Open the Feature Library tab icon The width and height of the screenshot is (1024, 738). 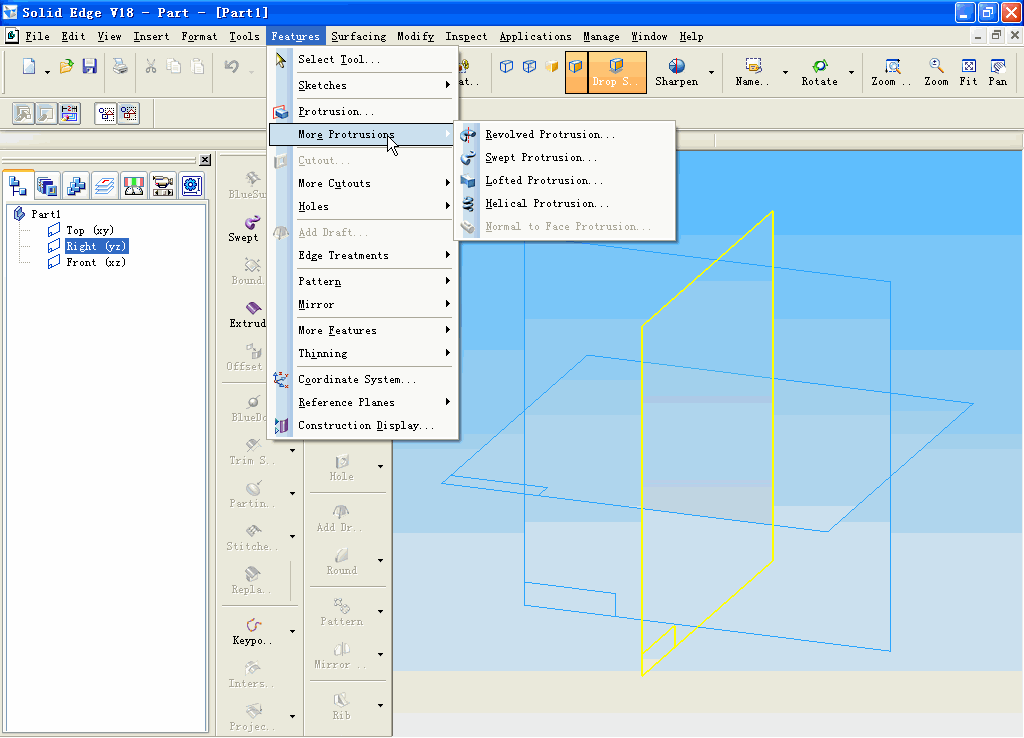coord(47,185)
